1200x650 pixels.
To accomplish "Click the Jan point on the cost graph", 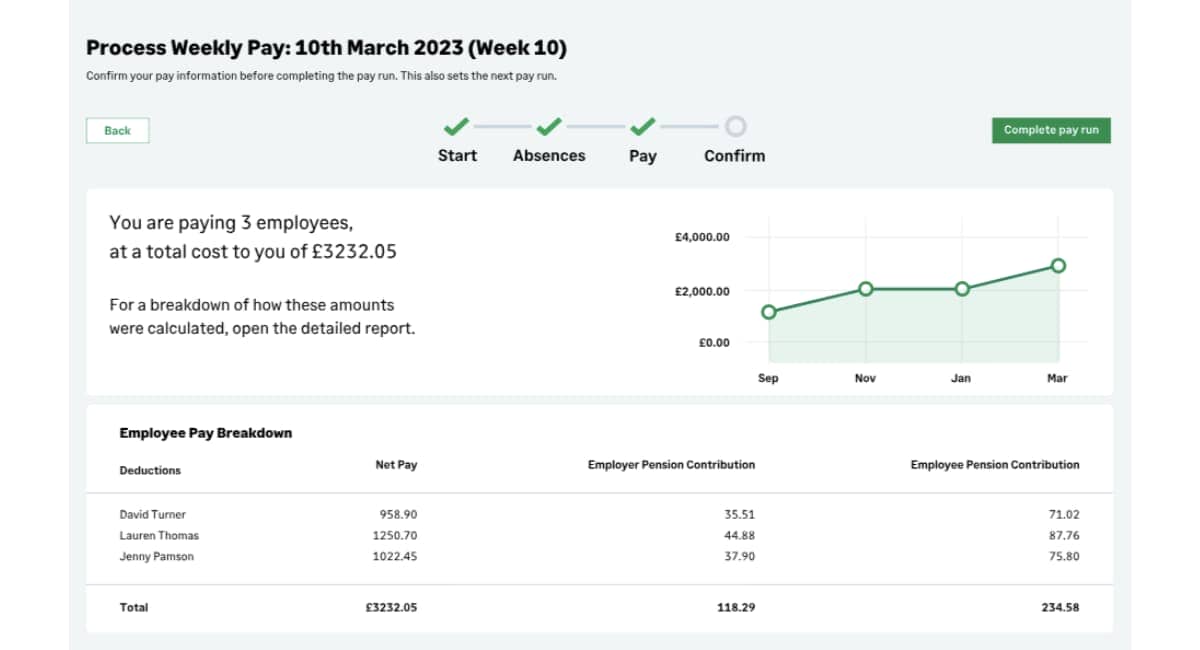I will (962, 289).
